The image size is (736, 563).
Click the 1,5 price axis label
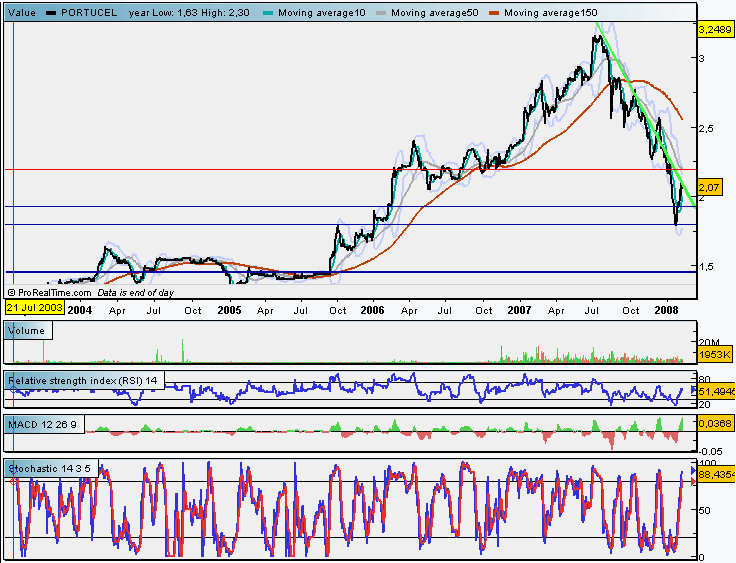tap(706, 266)
